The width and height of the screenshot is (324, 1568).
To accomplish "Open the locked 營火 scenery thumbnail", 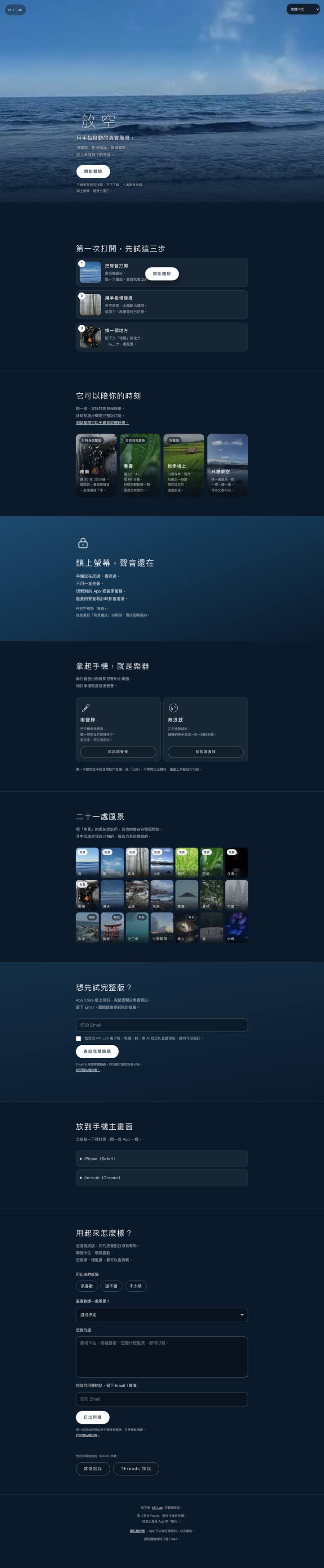I will point(187,927).
